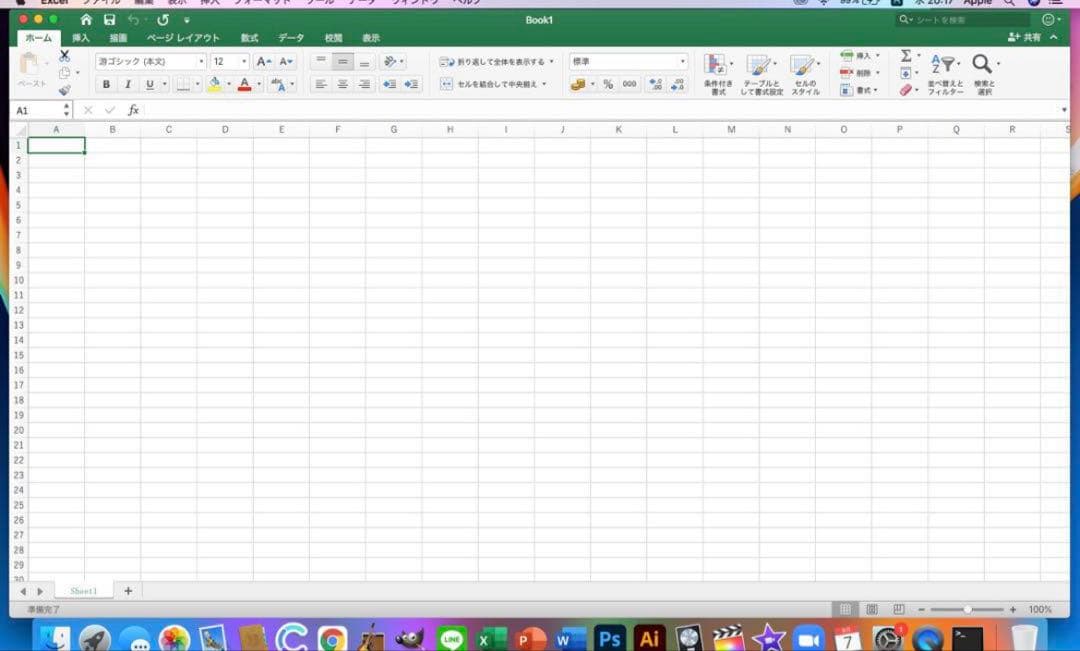
Task: Open Conditional Formatting (条件付き書式)
Action: click(x=717, y=74)
